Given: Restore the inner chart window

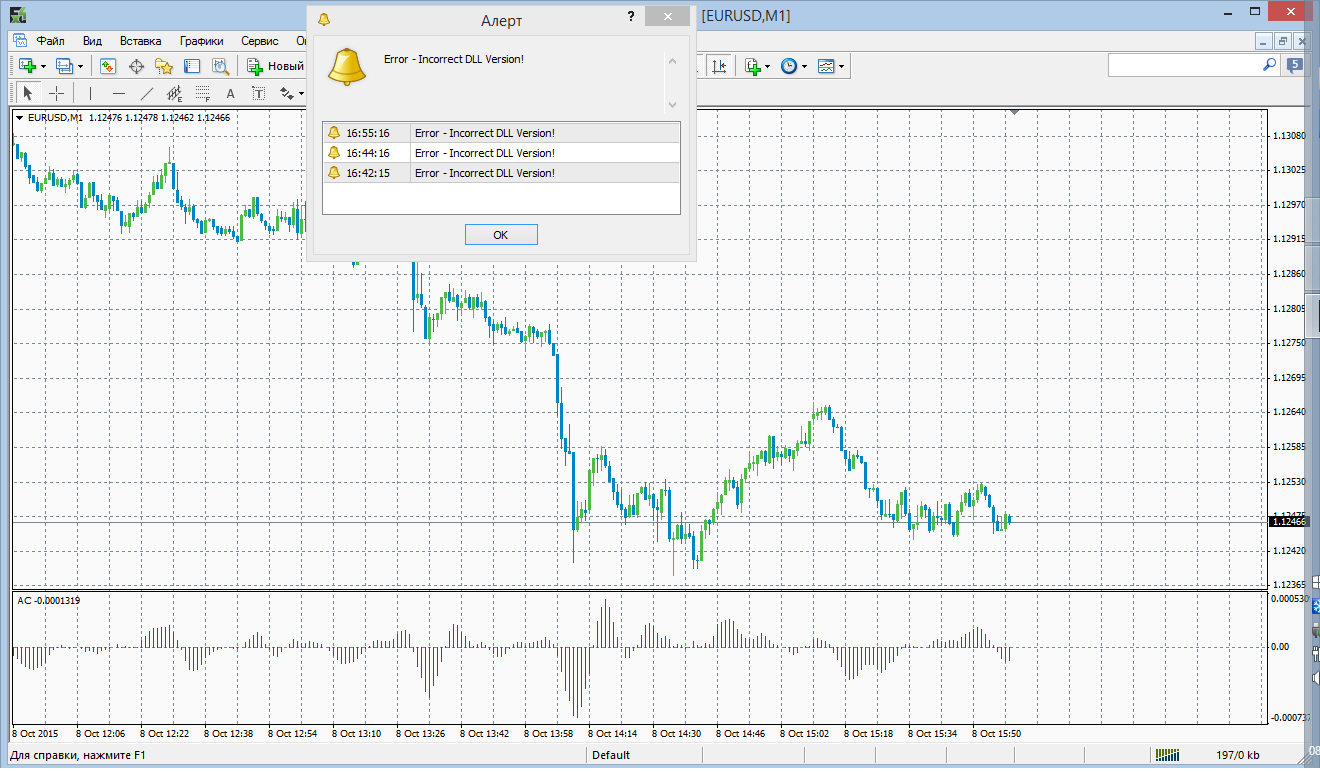Looking at the screenshot, I should click(x=1283, y=41).
